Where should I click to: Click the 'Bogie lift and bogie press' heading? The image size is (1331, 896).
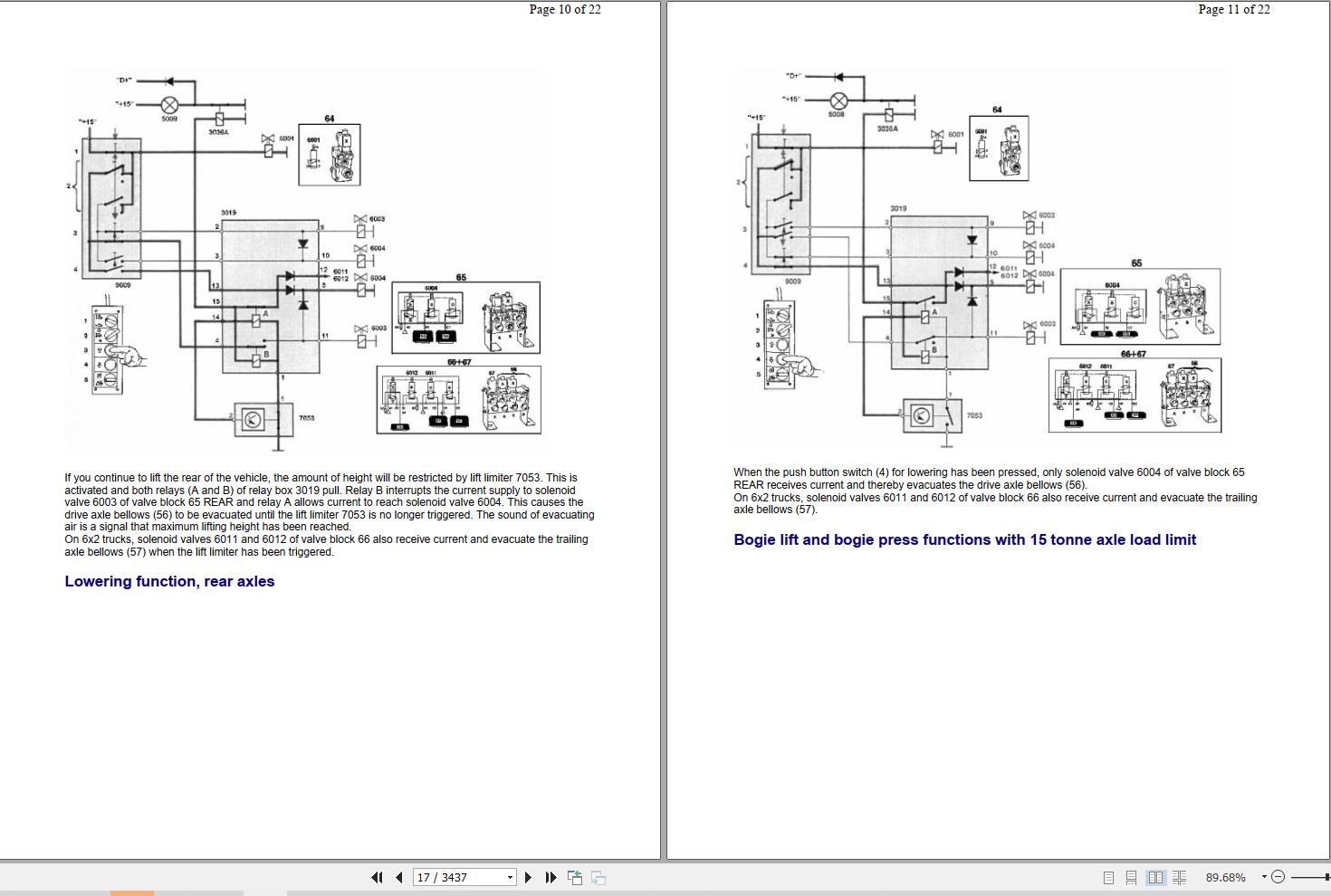(964, 539)
